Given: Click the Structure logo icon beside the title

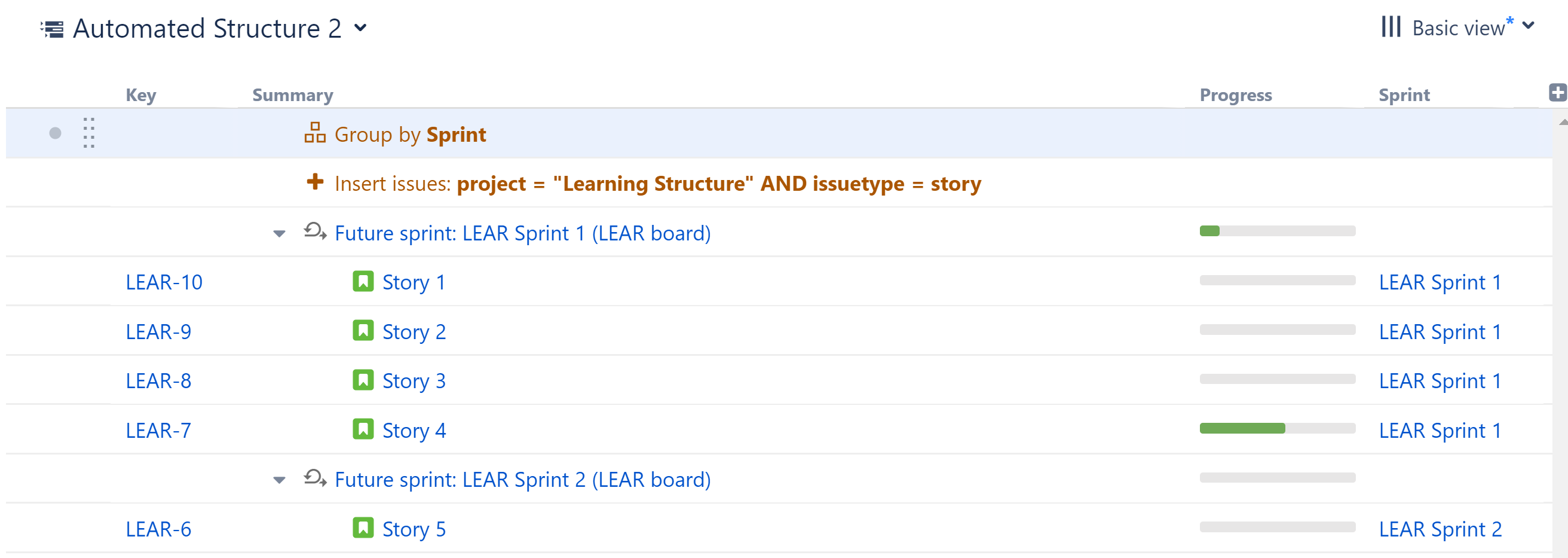Looking at the screenshot, I should [52, 27].
